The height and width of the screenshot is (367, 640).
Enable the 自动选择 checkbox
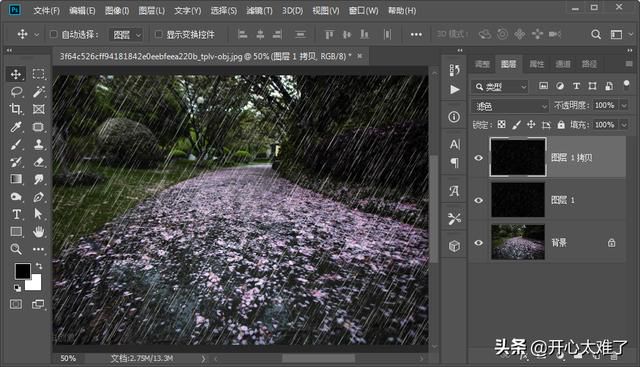53,34
